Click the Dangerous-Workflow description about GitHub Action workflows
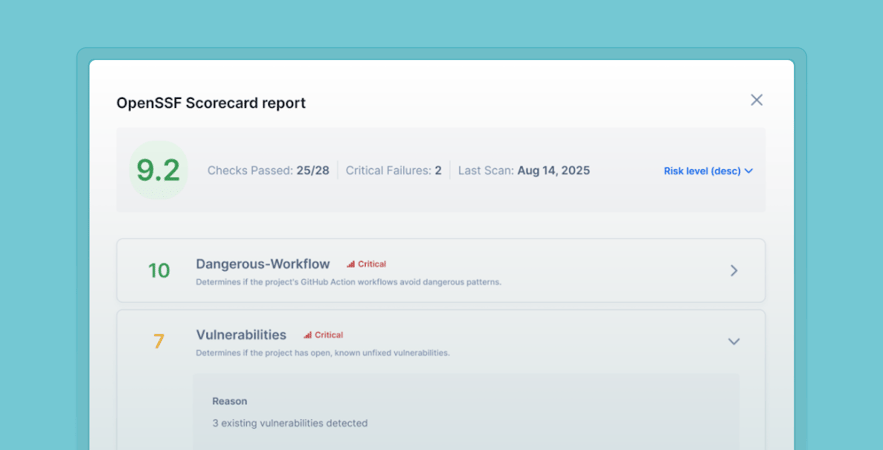Viewport: 883px width, 450px height. (348, 282)
